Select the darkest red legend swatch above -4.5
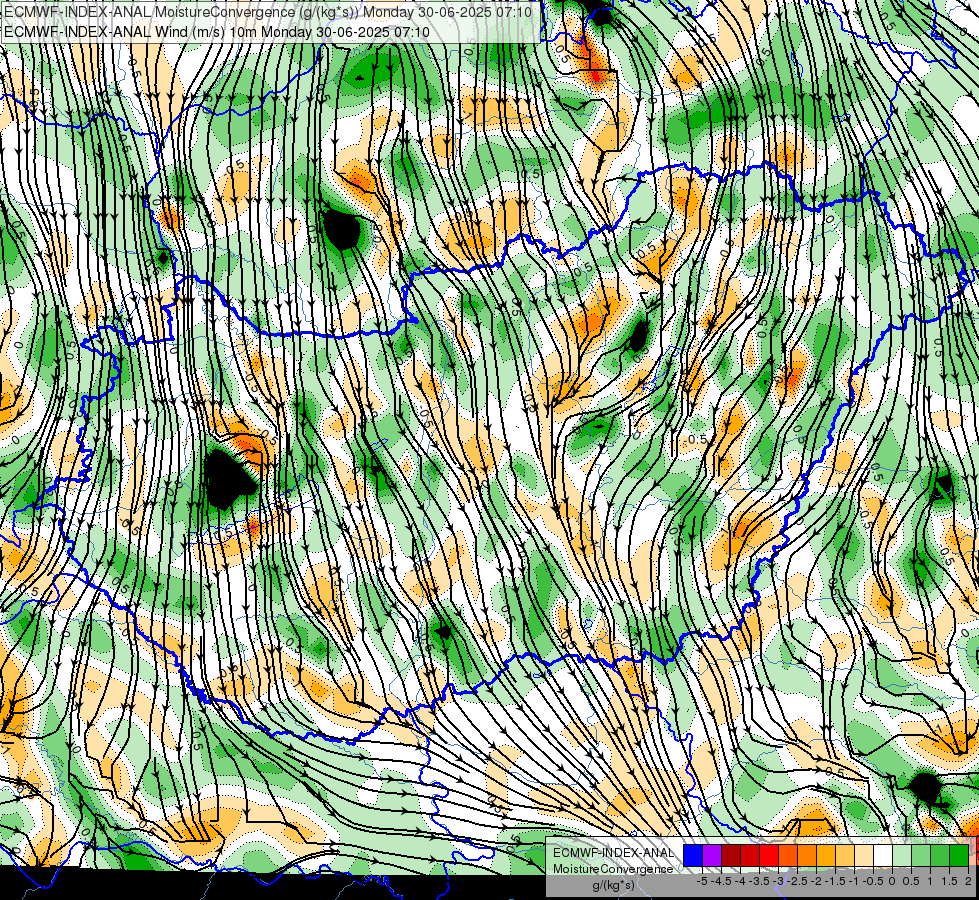 click(x=731, y=855)
